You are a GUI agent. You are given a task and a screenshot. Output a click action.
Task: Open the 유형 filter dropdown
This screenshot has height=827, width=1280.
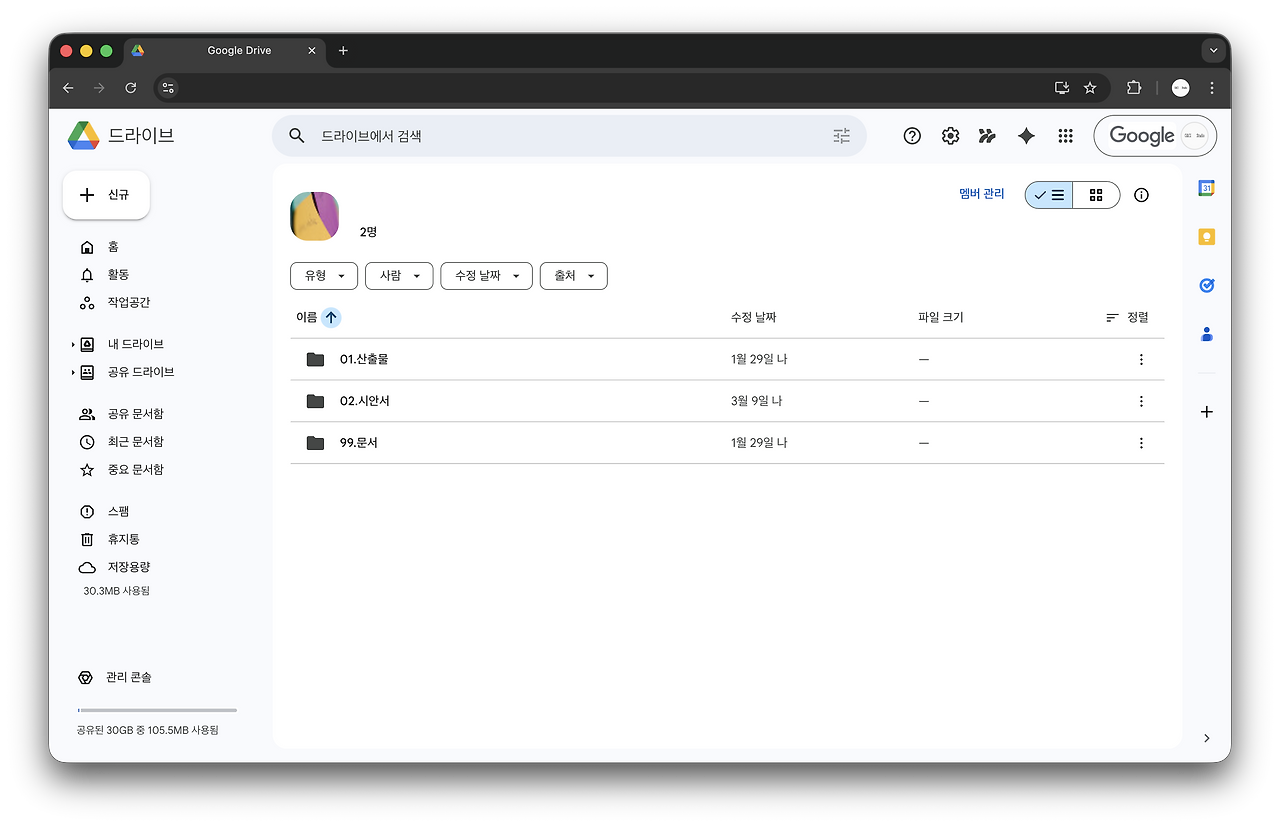324,276
